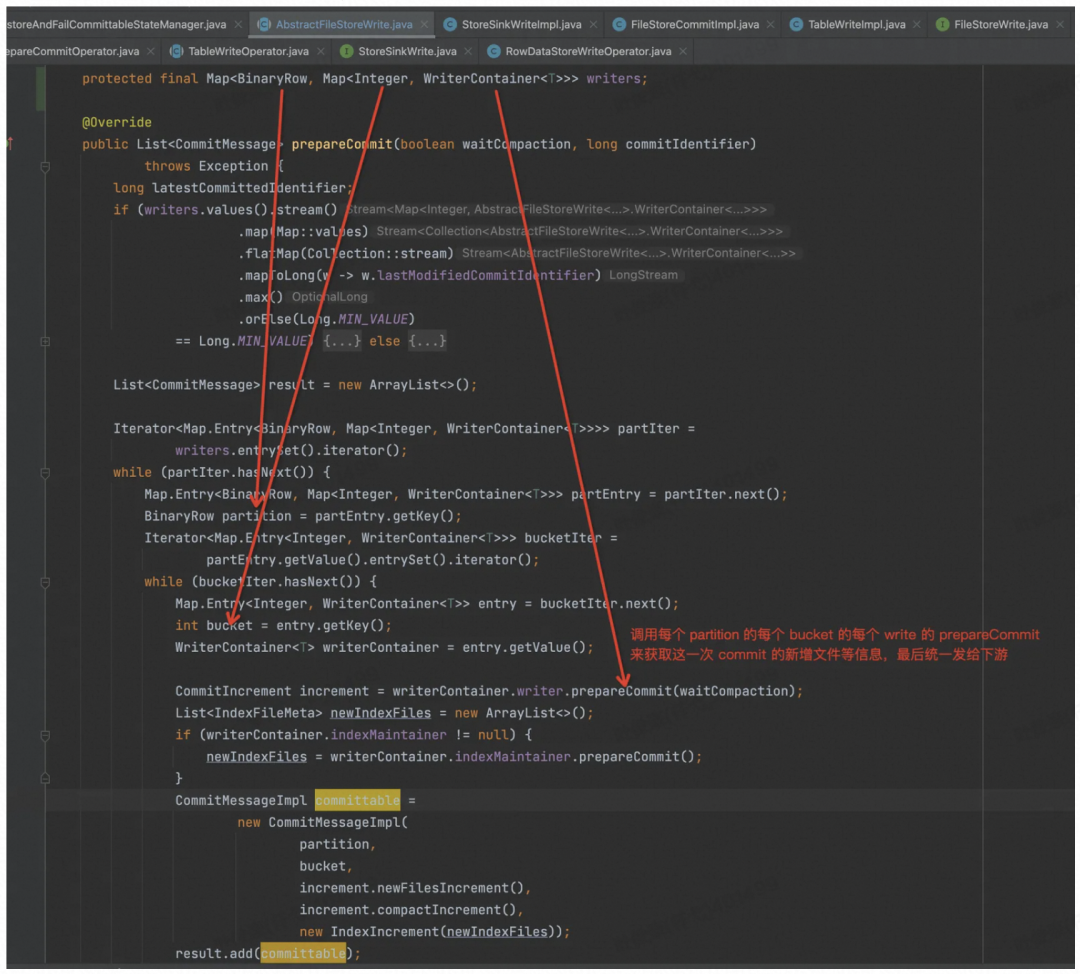Close the StoreSinkWriteImpl.java tab

(593, 24)
